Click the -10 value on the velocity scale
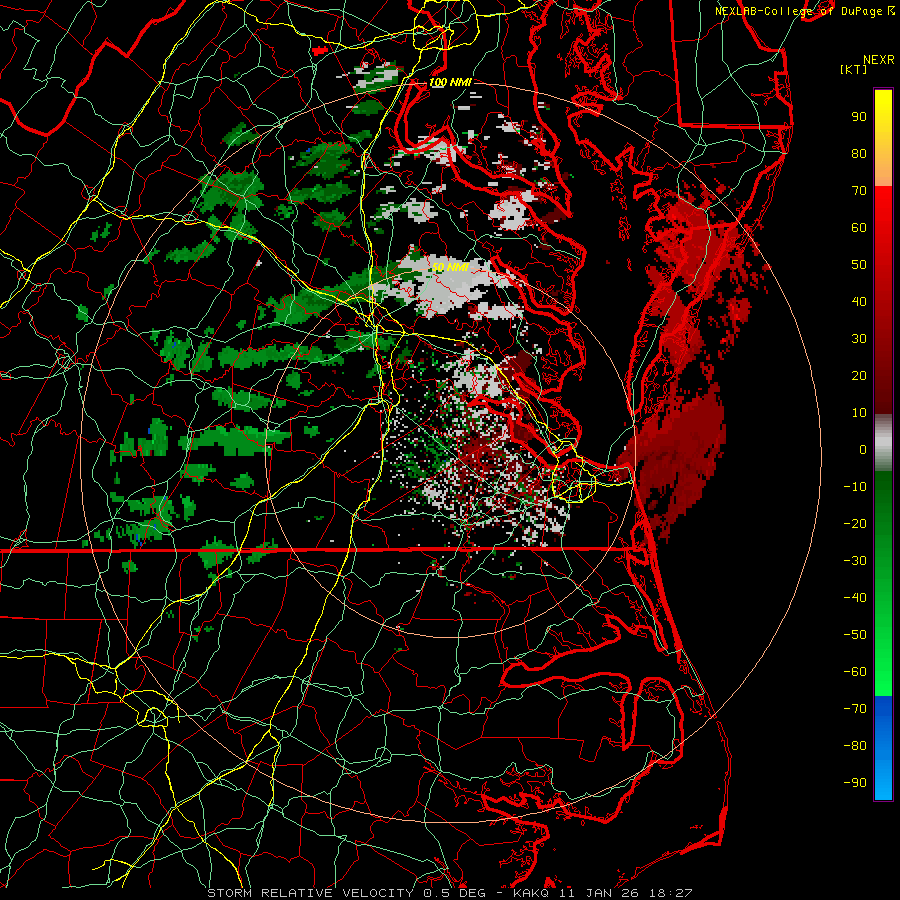900x900 pixels. [855, 487]
